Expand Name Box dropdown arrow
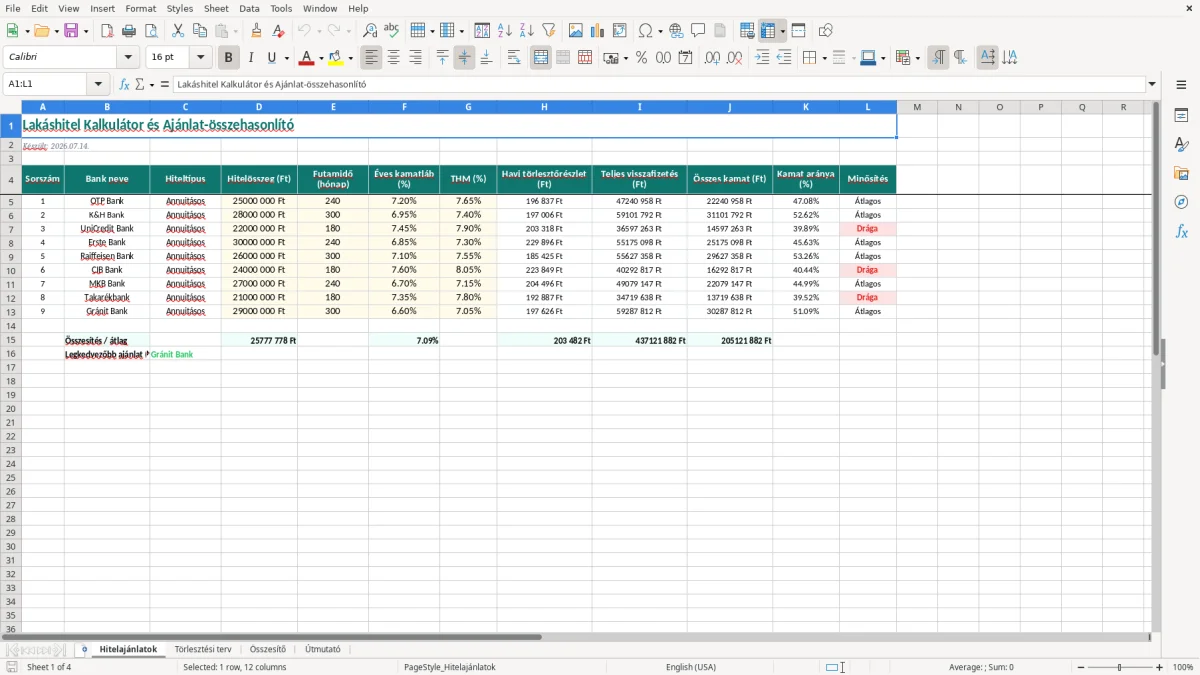Image resolution: width=1200 pixels, height=675 pixels. pos(98,84)
